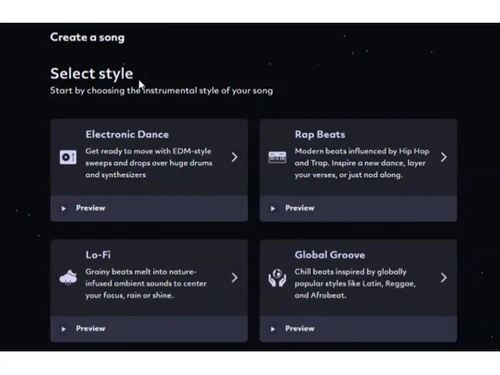
Task: Click Preview label under Global Groove
Action: click(x=300, y=329)
